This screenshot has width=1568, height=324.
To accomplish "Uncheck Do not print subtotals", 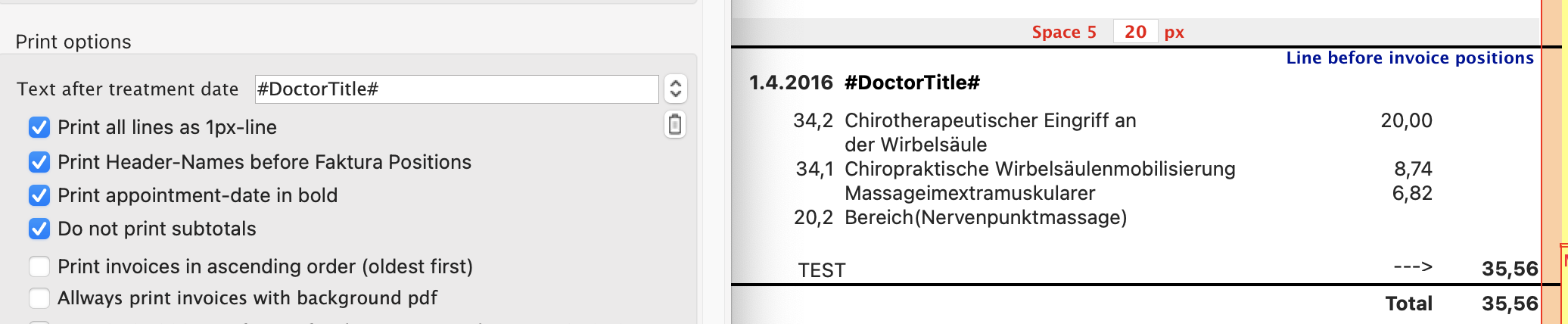I will pos(39,229).
